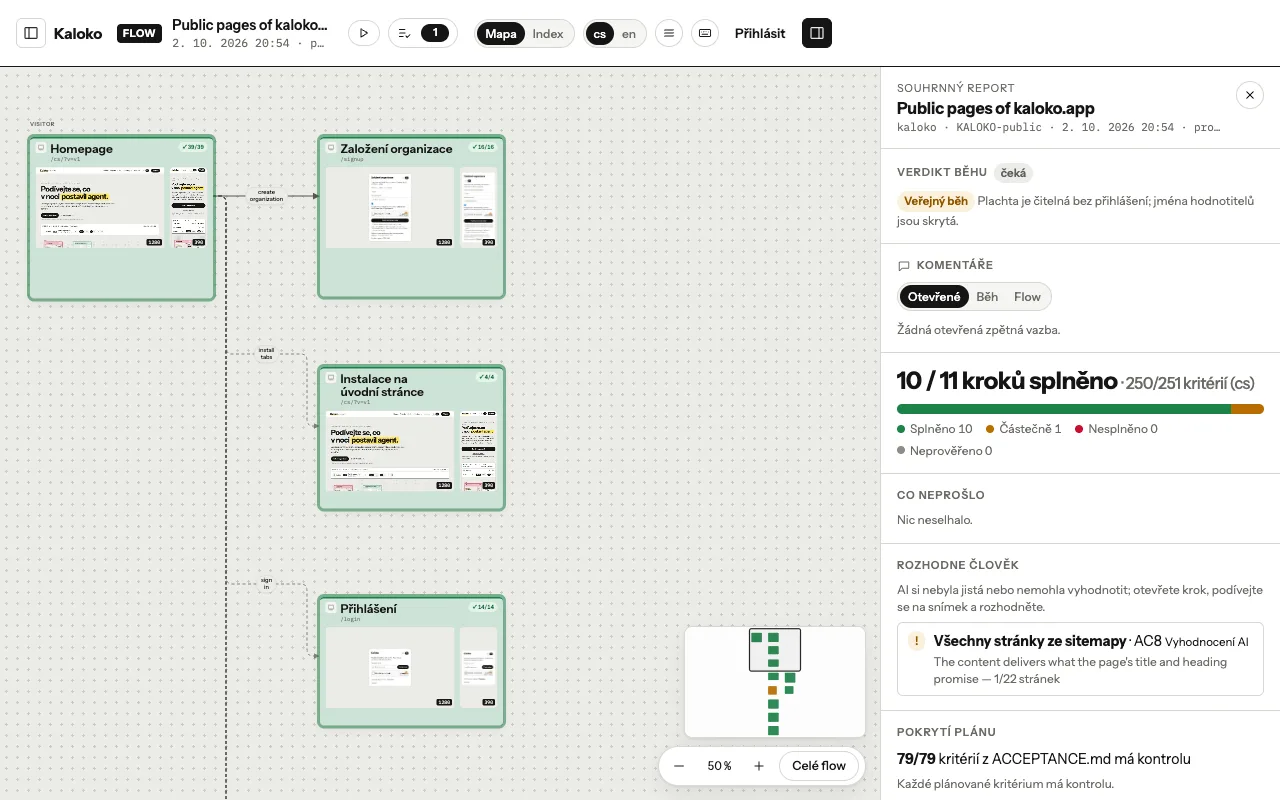Click the 50 % zoom level value
Image resolution: width=1280 pixels, height=800 pixels.
(x=719, y=766)
